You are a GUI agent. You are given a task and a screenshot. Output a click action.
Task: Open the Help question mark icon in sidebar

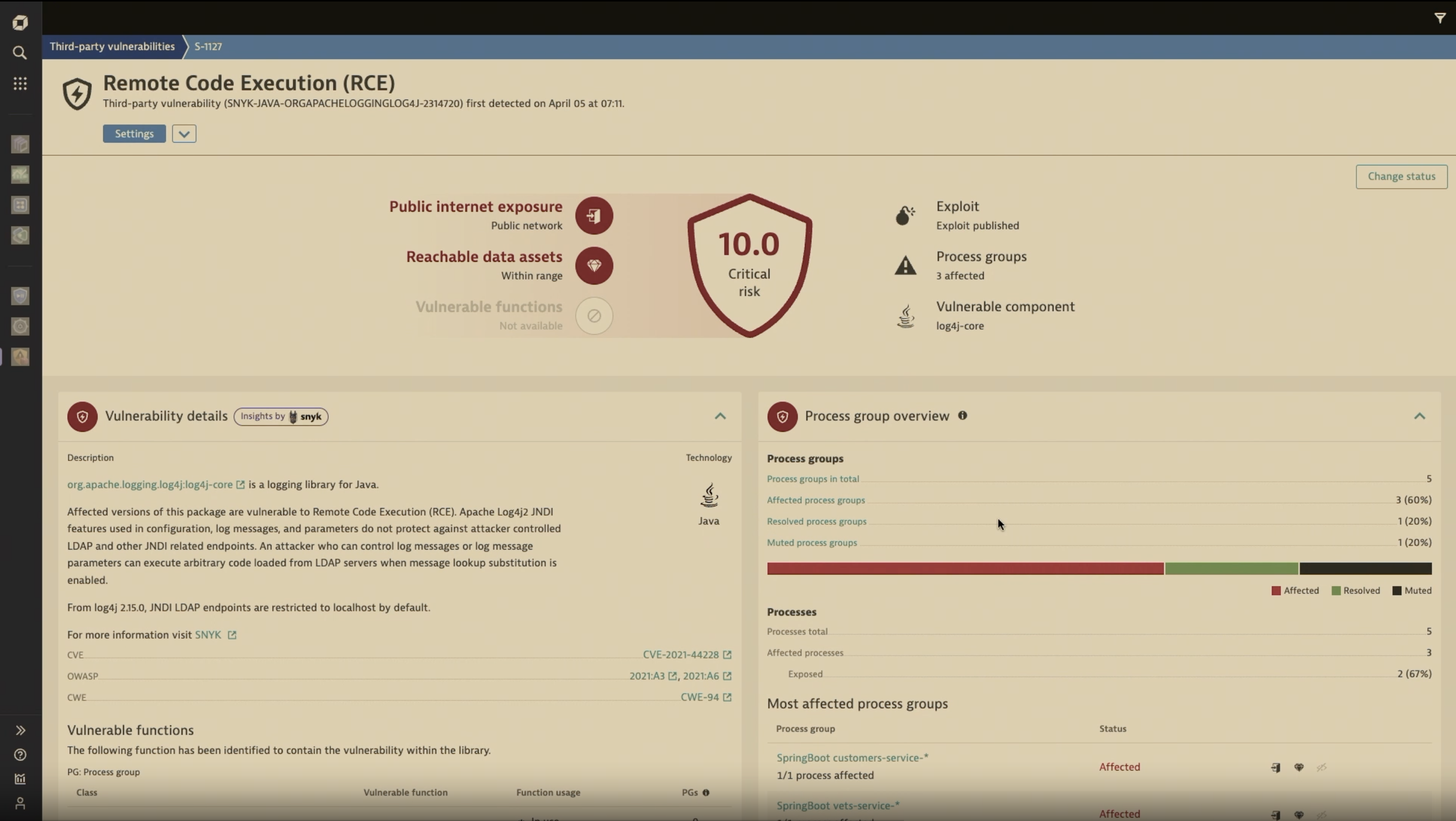pos(20,755)
